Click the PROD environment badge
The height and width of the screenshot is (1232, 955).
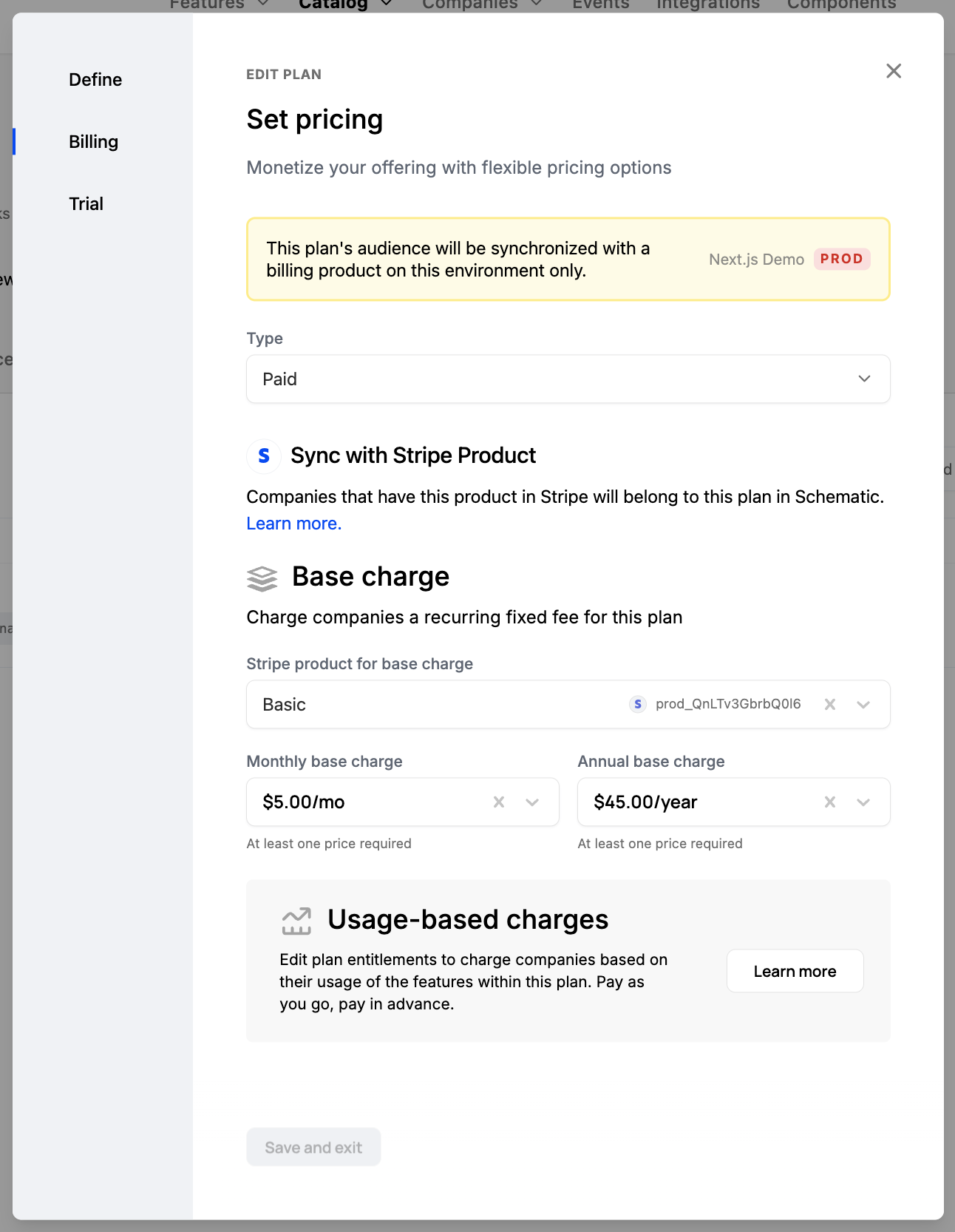pos(841,260)
